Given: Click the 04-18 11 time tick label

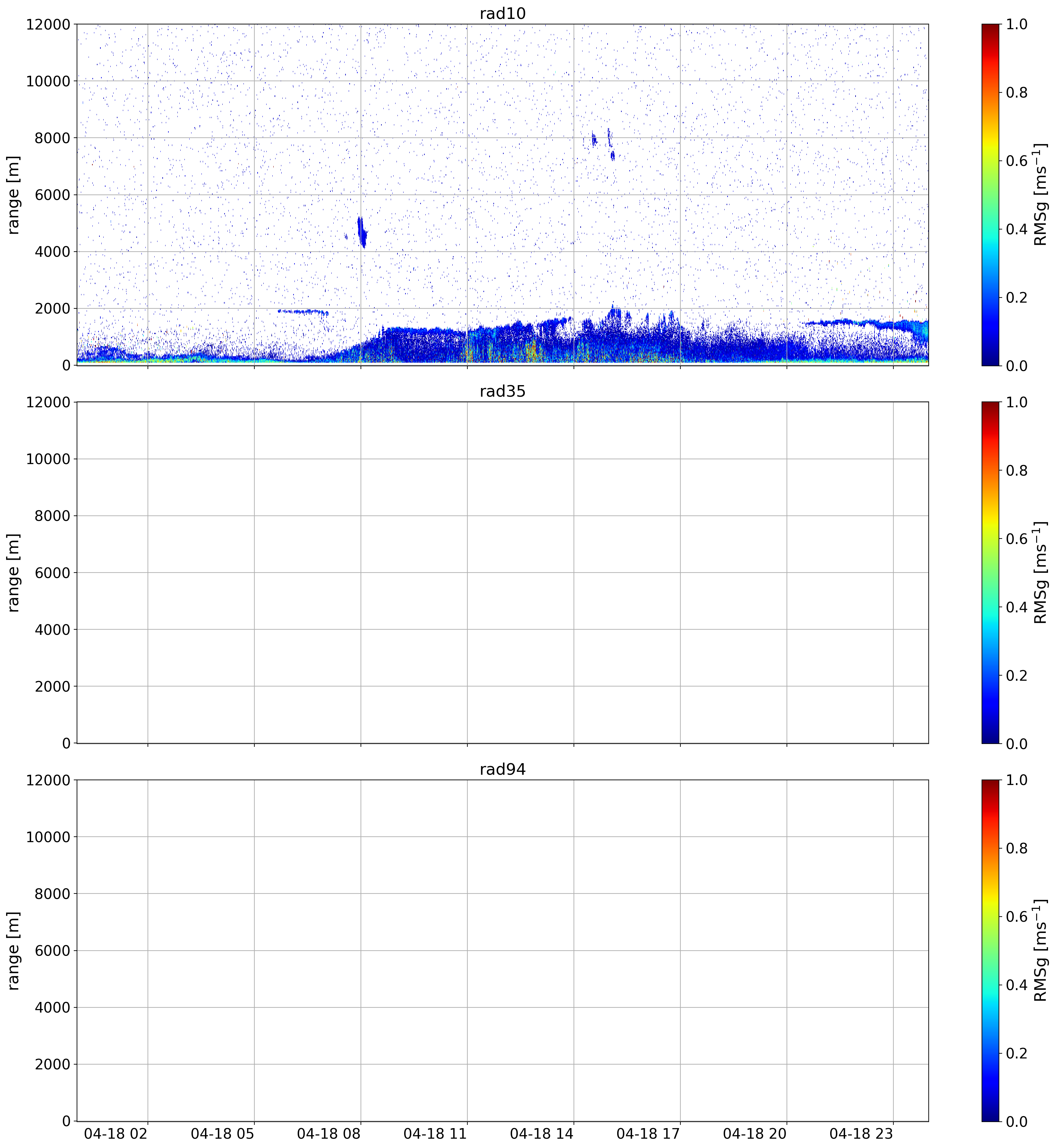Looking at the screenshot, I should pyautogui.click(x=435, y=1134).
